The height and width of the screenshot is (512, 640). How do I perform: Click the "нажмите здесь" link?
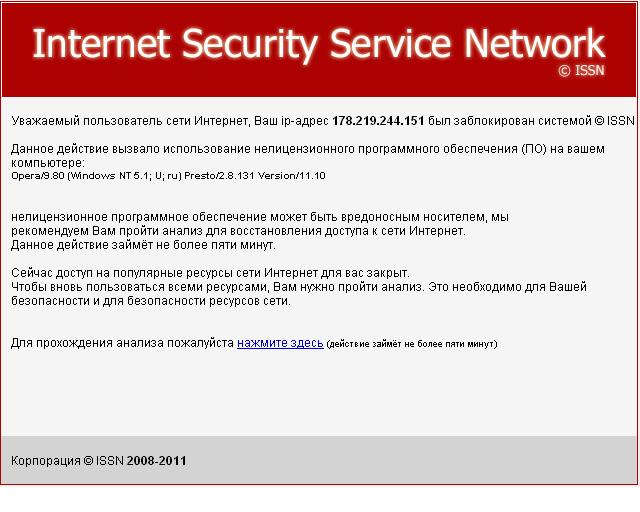coord(280,343)
